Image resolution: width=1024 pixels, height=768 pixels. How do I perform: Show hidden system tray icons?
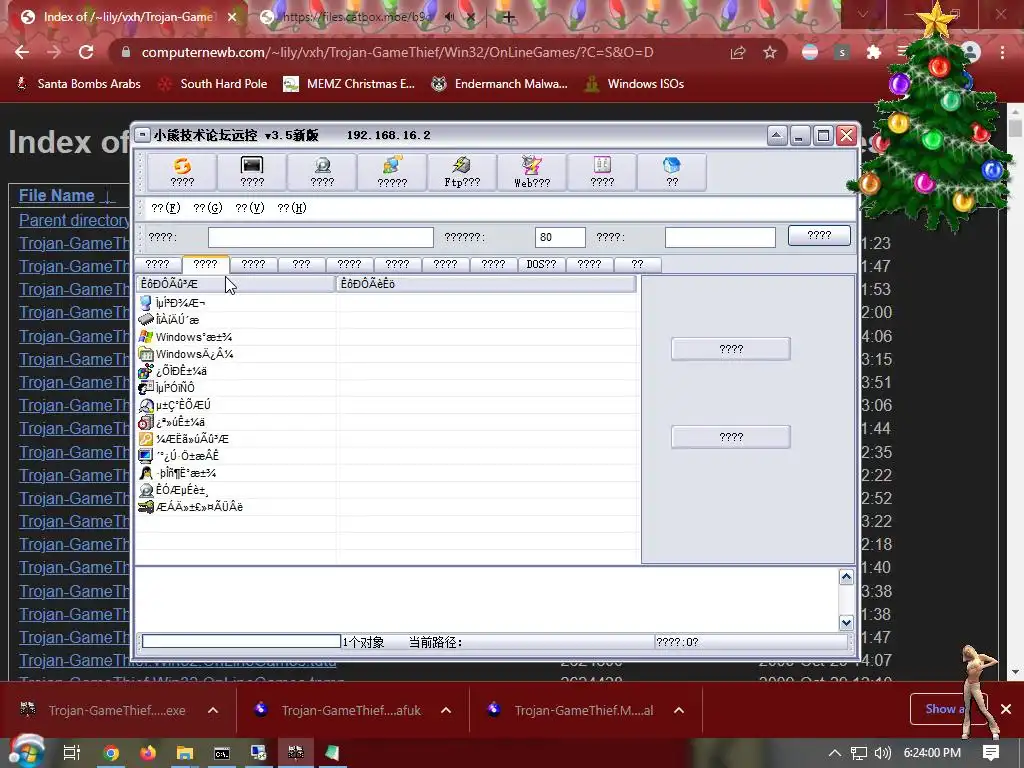coord(835,753)
